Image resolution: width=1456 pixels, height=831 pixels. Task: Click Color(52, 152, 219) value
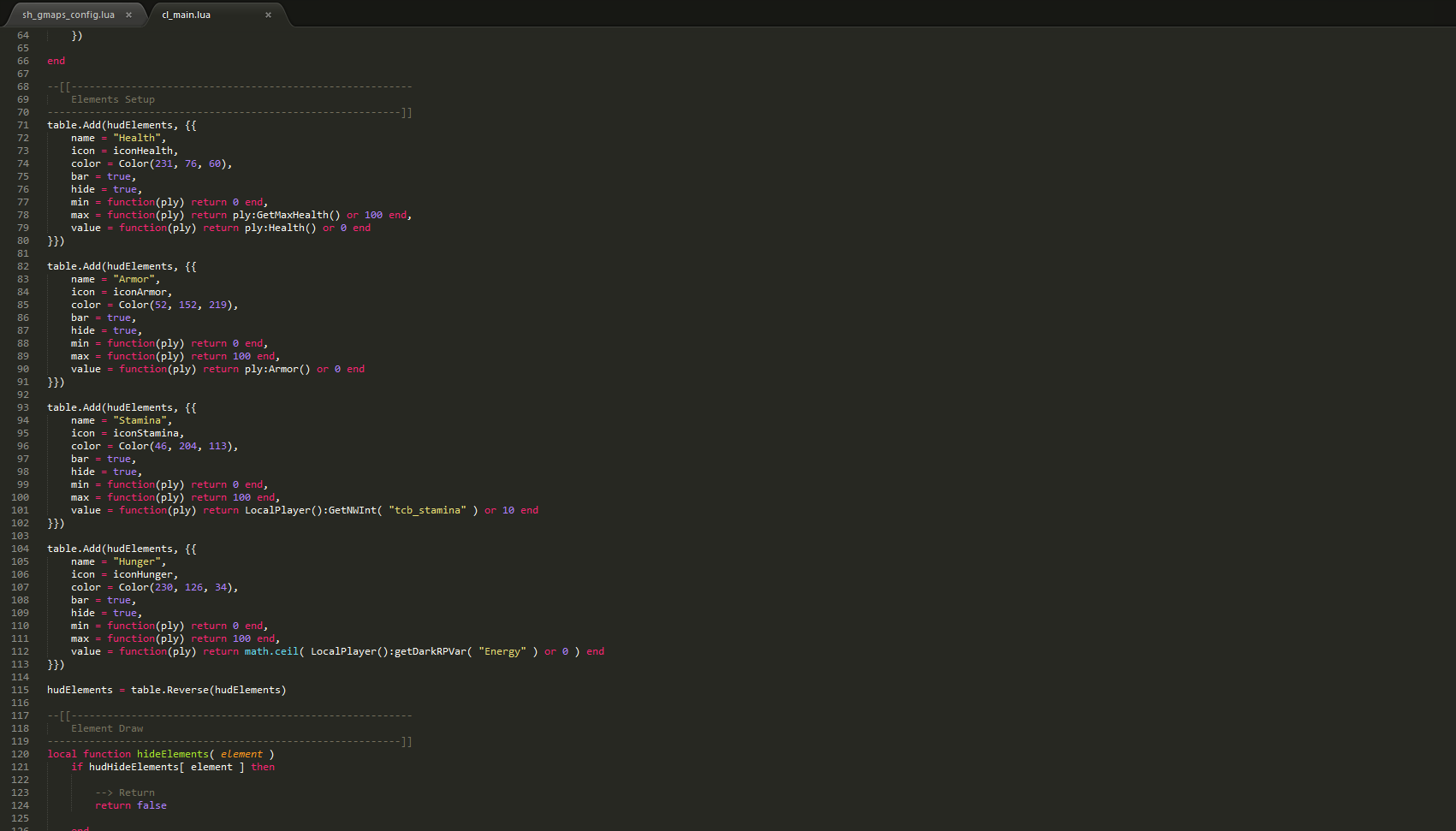(x=175, y=305)
